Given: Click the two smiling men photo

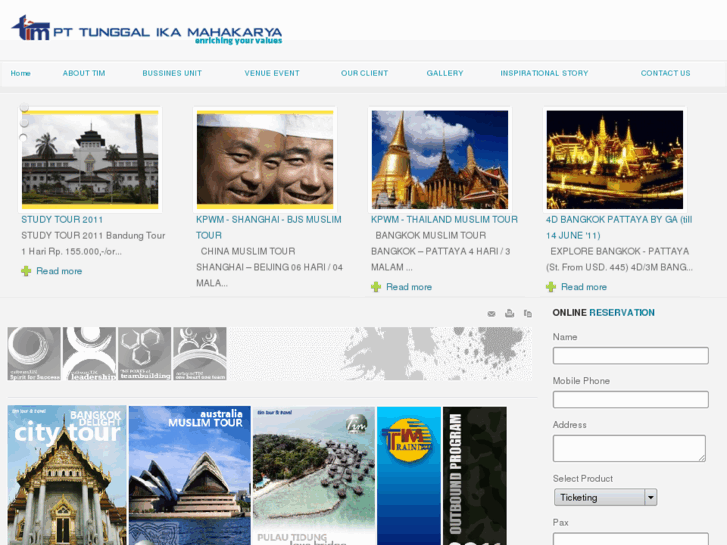Looking at the screenshot, I should (x=265, y=160).
